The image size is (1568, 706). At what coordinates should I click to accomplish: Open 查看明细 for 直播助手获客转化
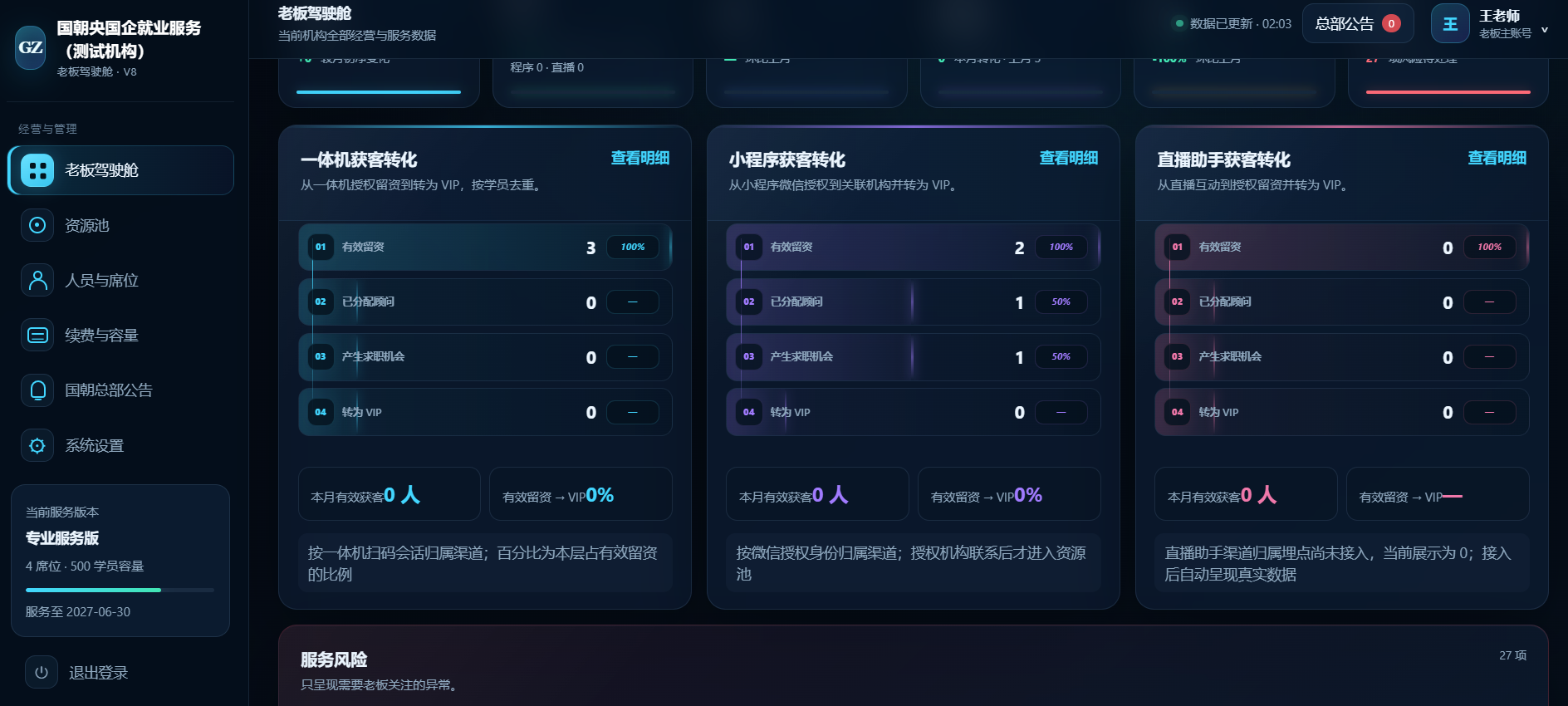[x=1497, y=158]
